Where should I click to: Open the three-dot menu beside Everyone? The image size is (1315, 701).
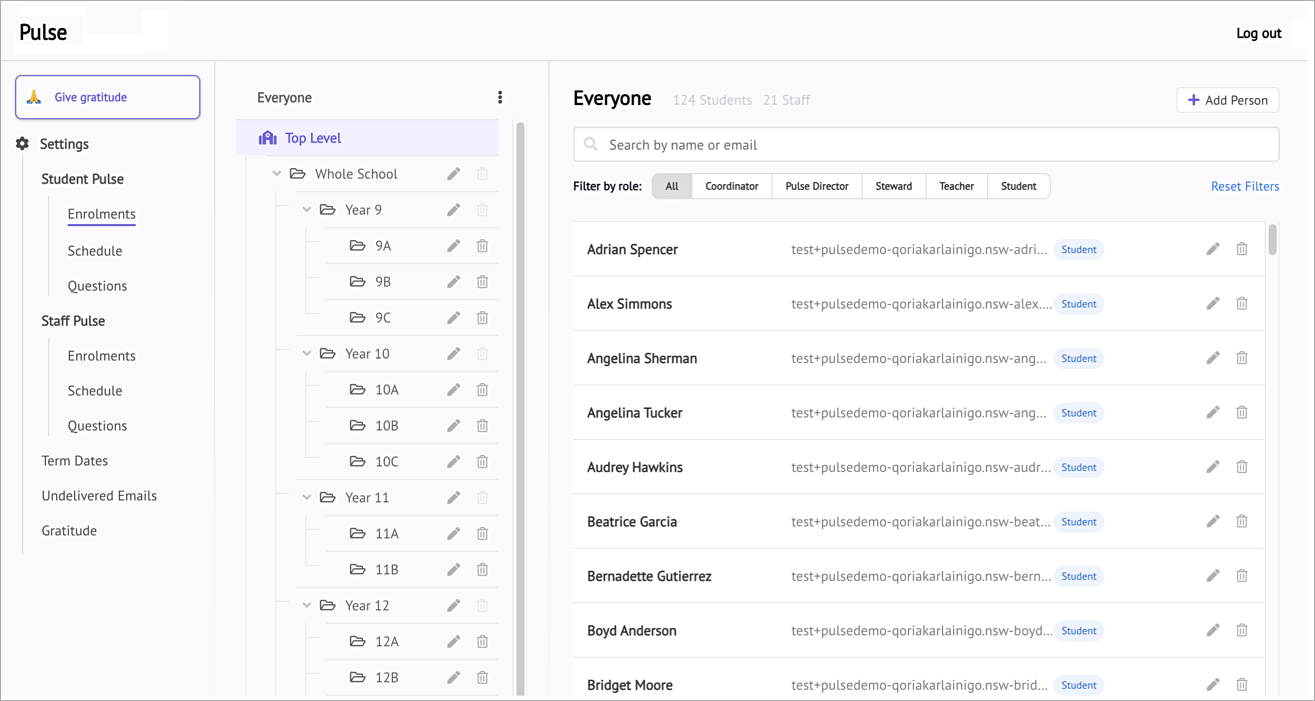(x=500, y=98)
